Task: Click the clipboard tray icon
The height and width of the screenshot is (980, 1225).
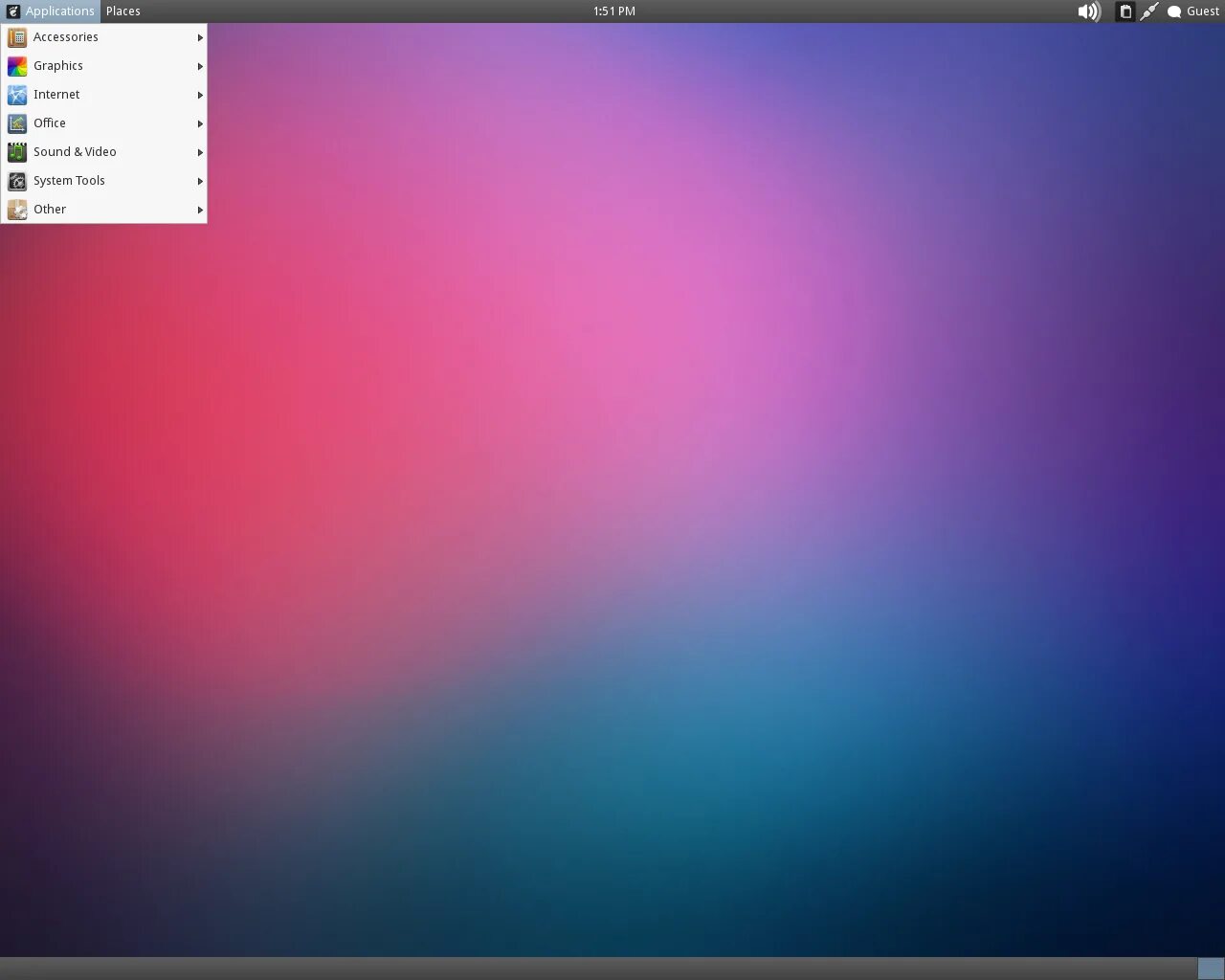Action: pyautogui.click(x=1126, y=11)
